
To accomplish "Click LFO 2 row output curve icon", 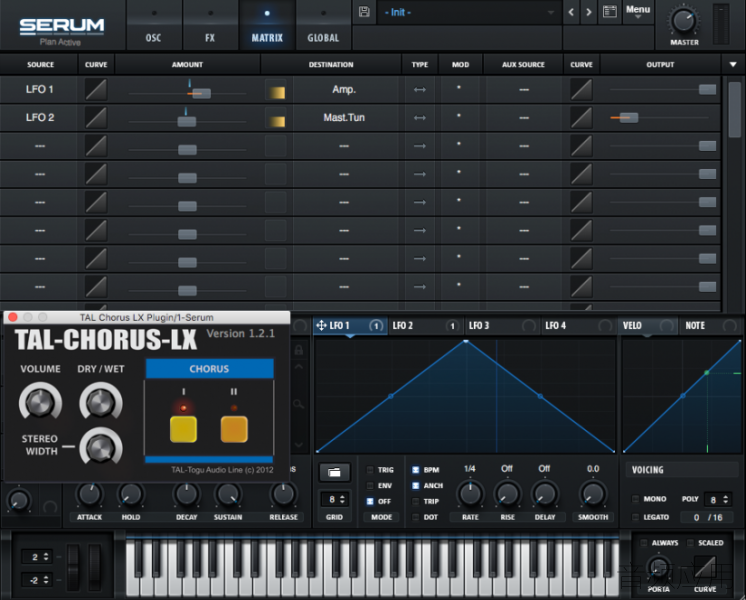I will [581, 118].
